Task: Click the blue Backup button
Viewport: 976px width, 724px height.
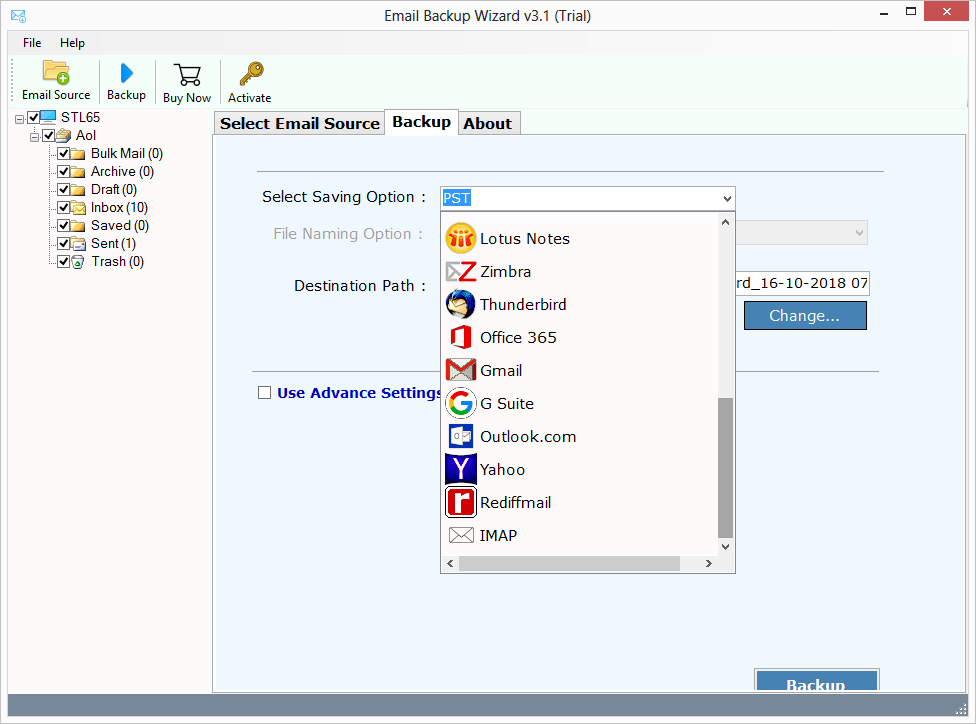Action: [x=816, y=680]
